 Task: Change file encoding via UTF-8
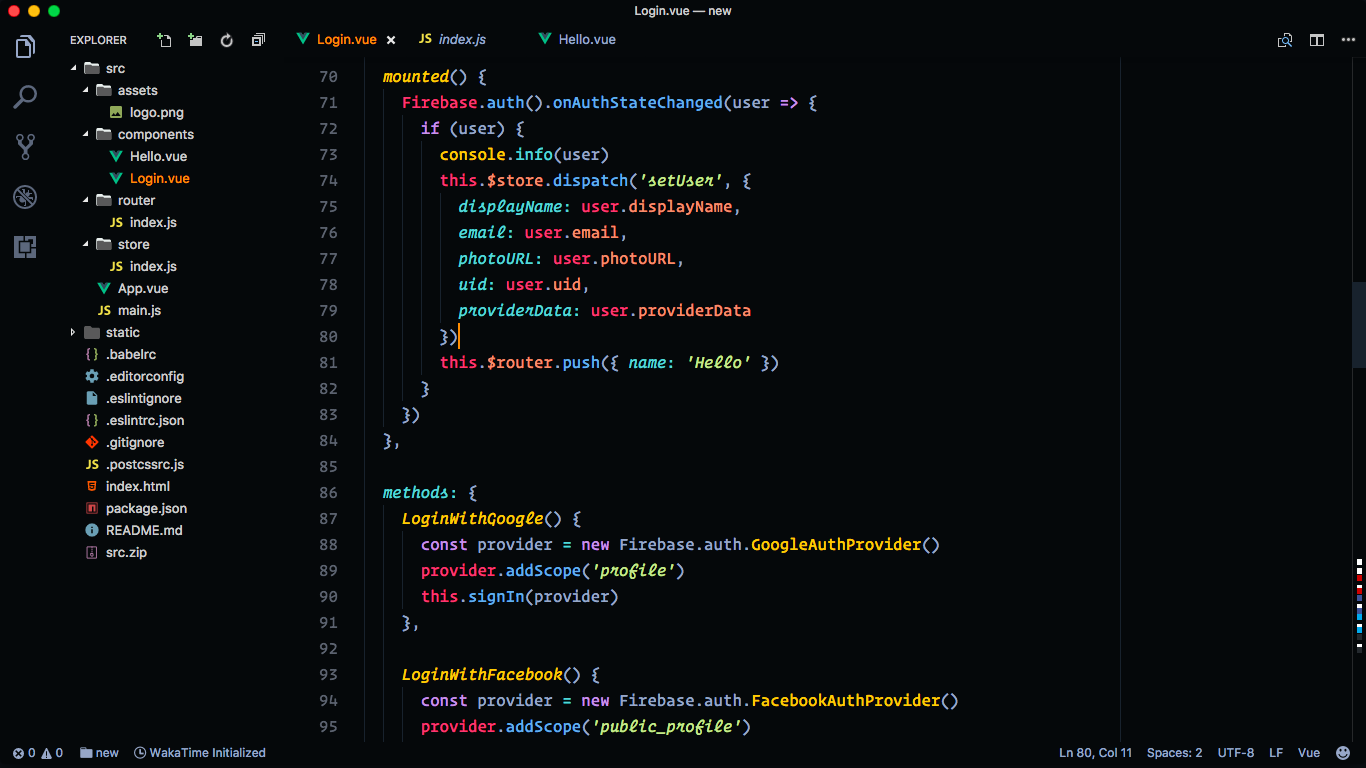click(x=1236, y=753)
